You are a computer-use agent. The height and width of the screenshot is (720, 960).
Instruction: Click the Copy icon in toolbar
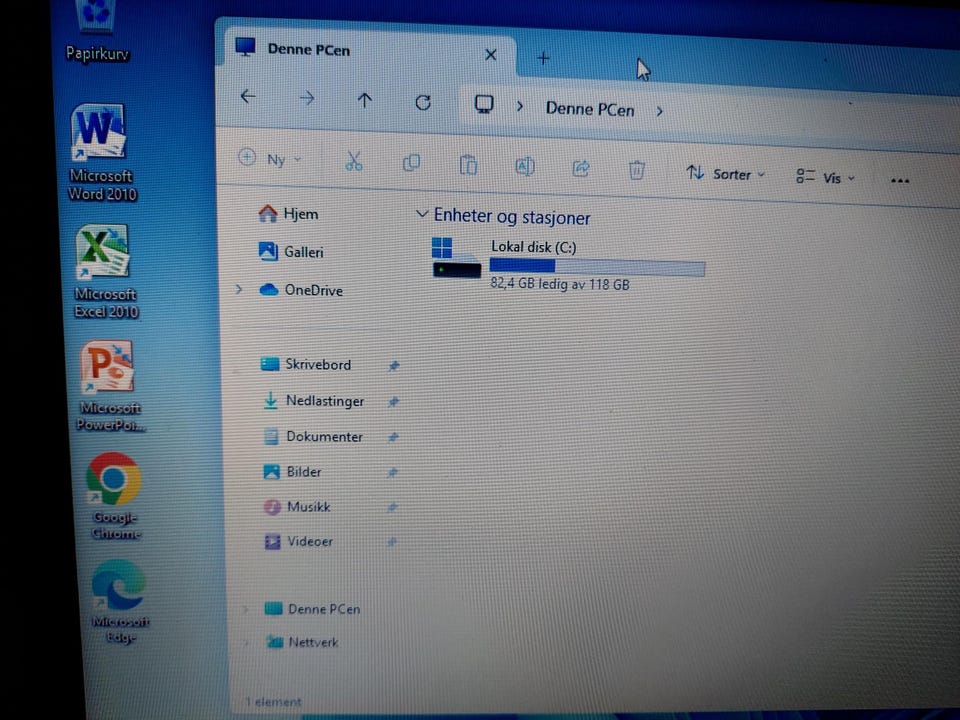411,163
